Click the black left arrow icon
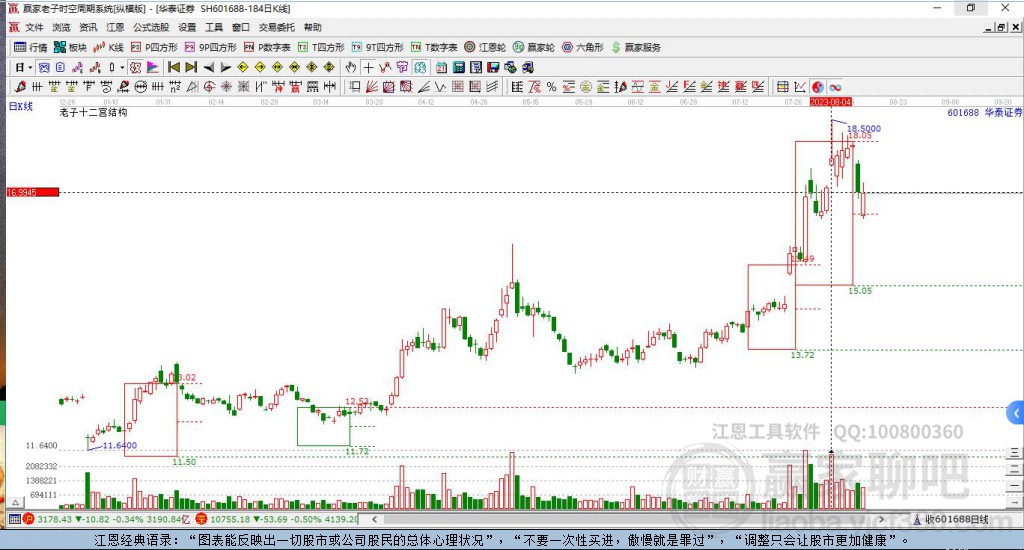1024x550 pixels. 209,67
